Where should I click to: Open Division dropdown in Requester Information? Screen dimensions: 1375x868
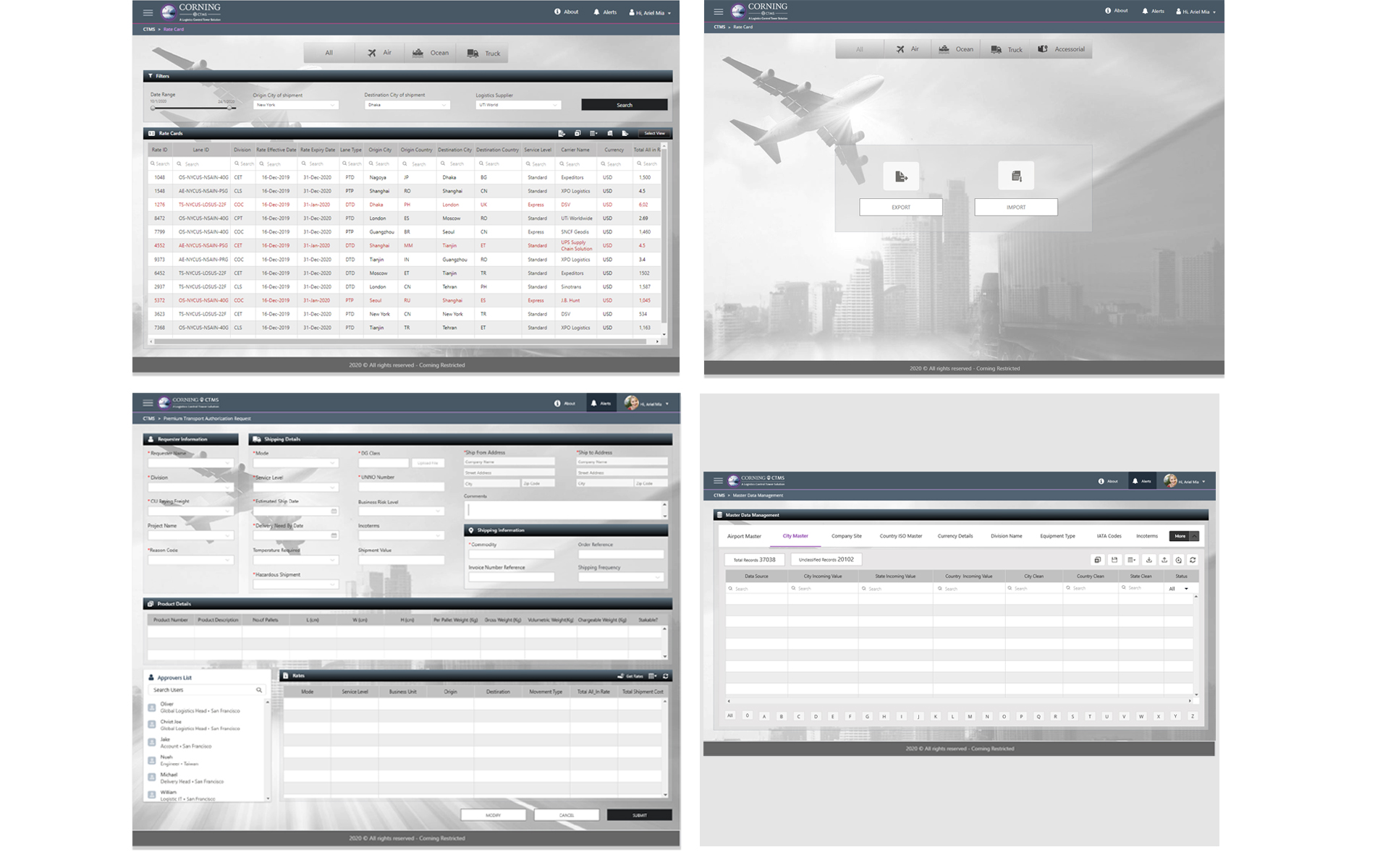point(190,487)
